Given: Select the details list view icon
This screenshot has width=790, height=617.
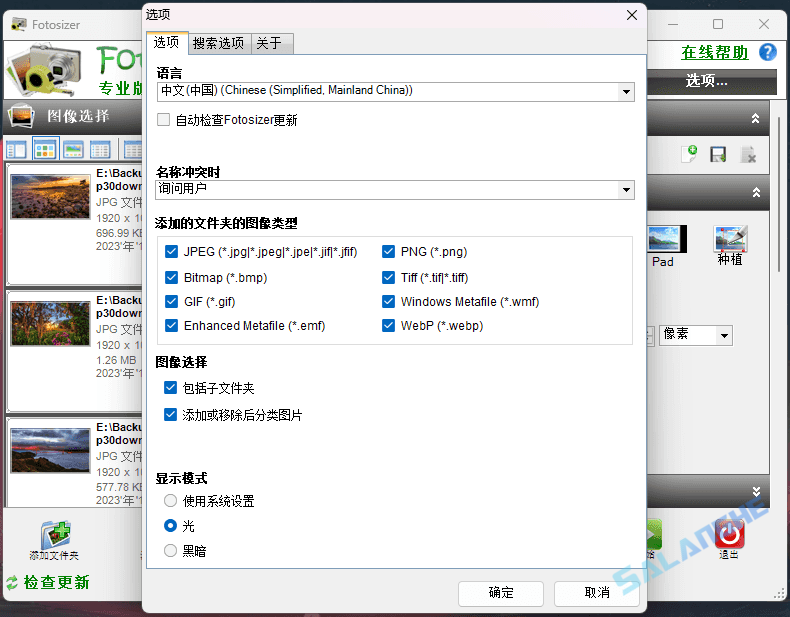Looking at the screenshot, I should (100, 150).
